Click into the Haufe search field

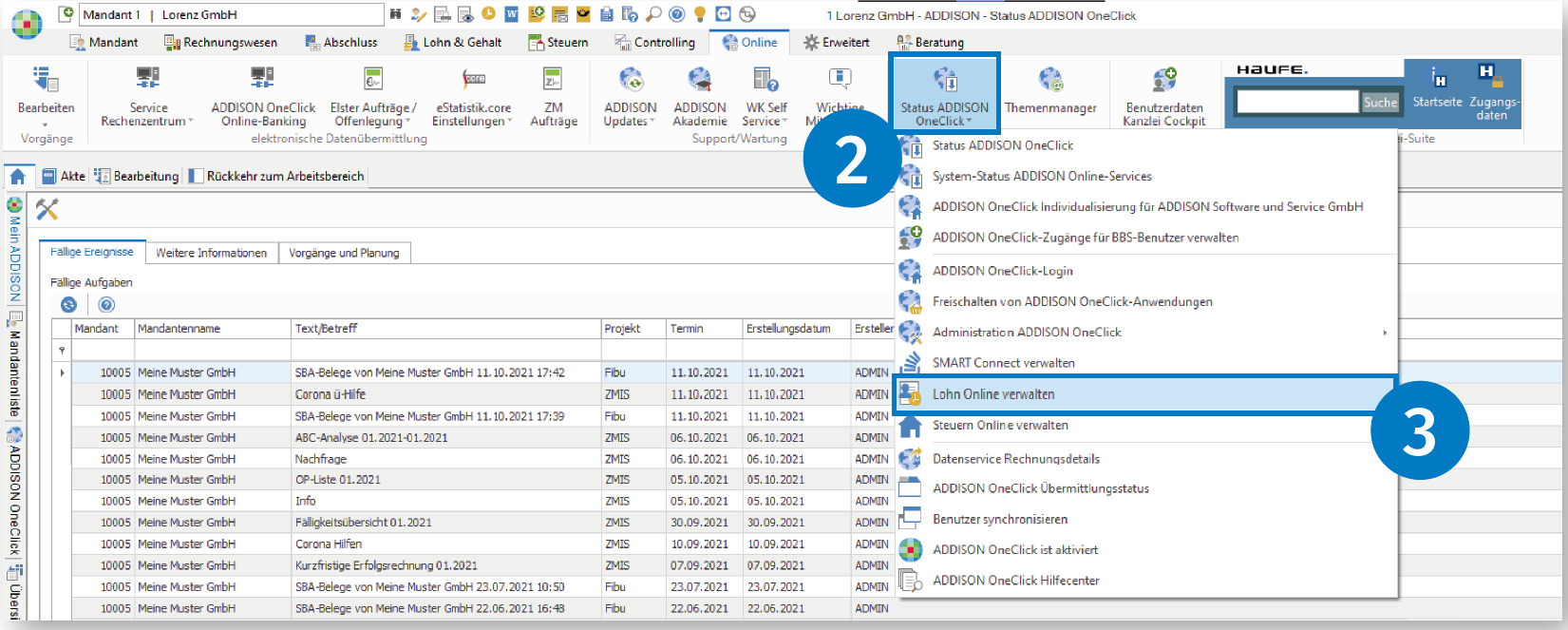point(1297,102)
